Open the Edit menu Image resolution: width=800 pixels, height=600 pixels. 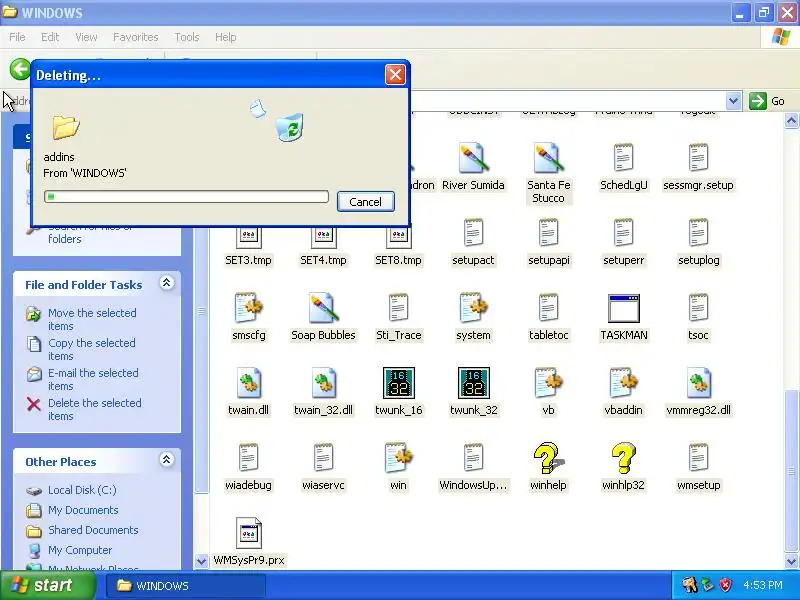click(50, 37)
